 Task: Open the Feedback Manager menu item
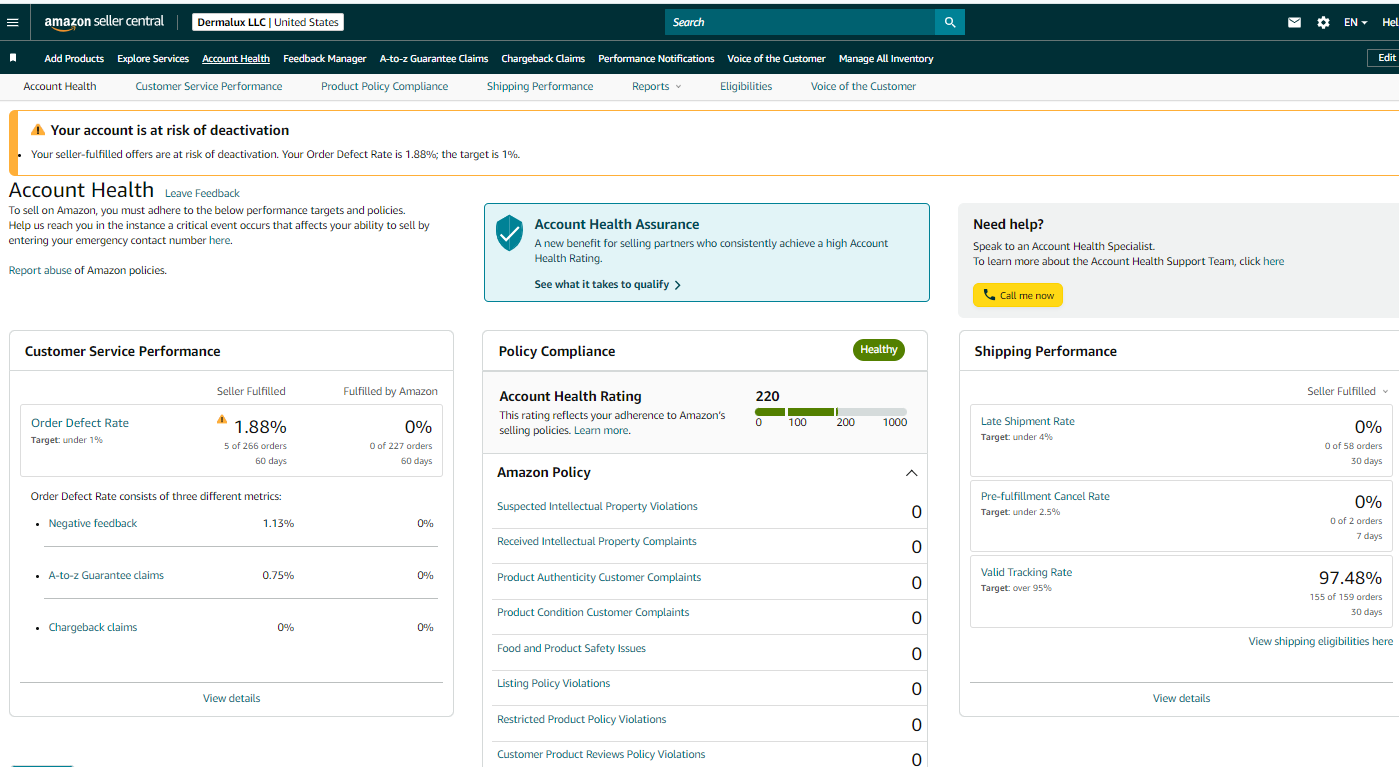coord(325,59)
